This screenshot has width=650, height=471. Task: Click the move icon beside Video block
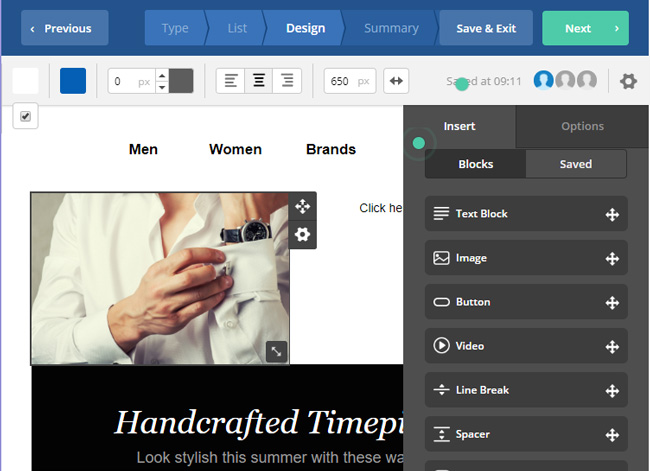(612, 347)
